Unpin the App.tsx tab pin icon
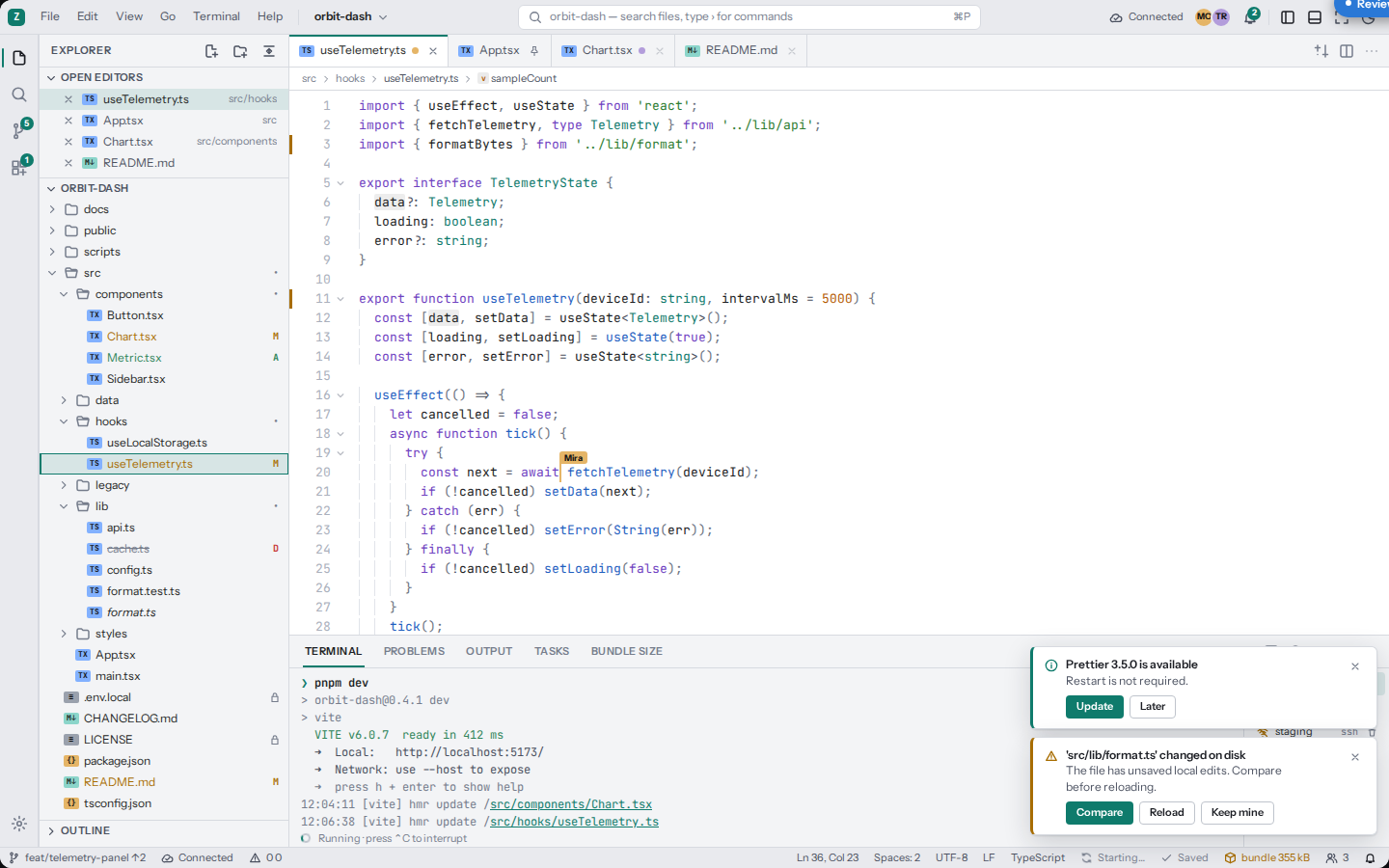 [x=534, y=51]
